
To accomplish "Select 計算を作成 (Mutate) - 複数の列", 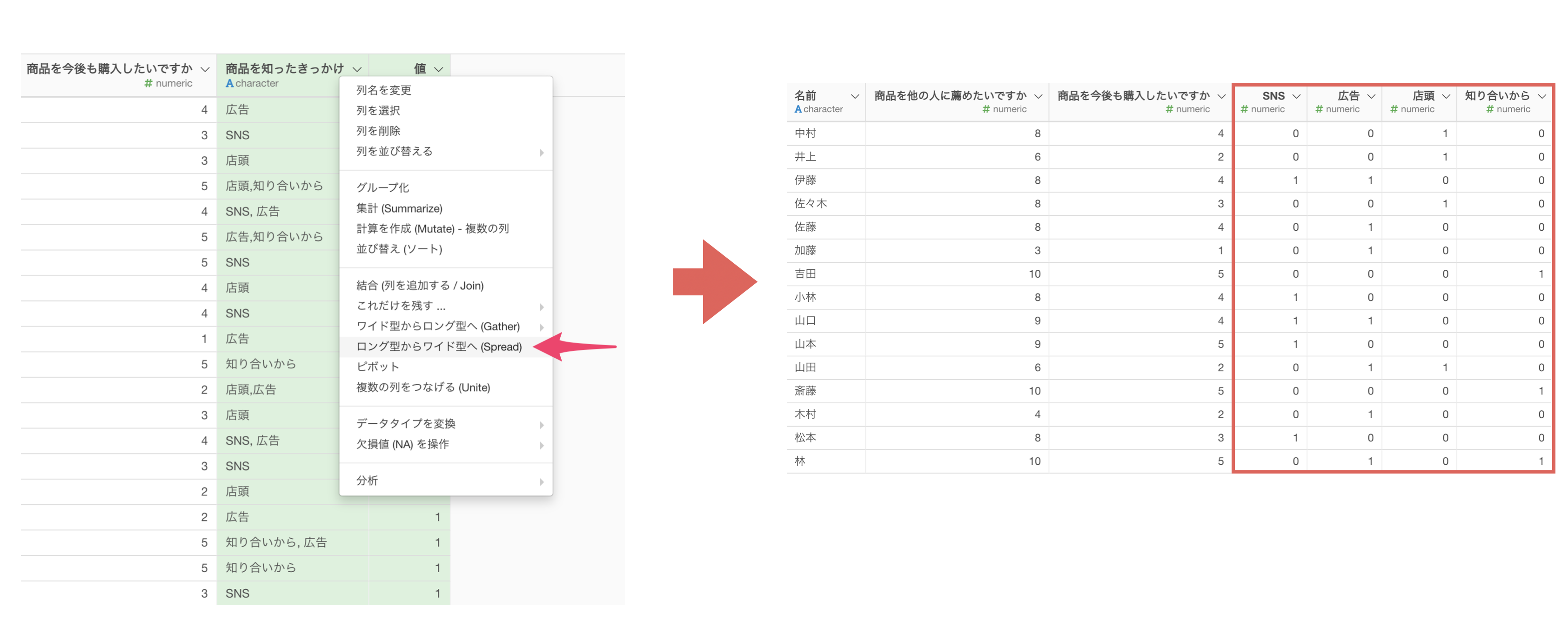I will pos(446,228).
